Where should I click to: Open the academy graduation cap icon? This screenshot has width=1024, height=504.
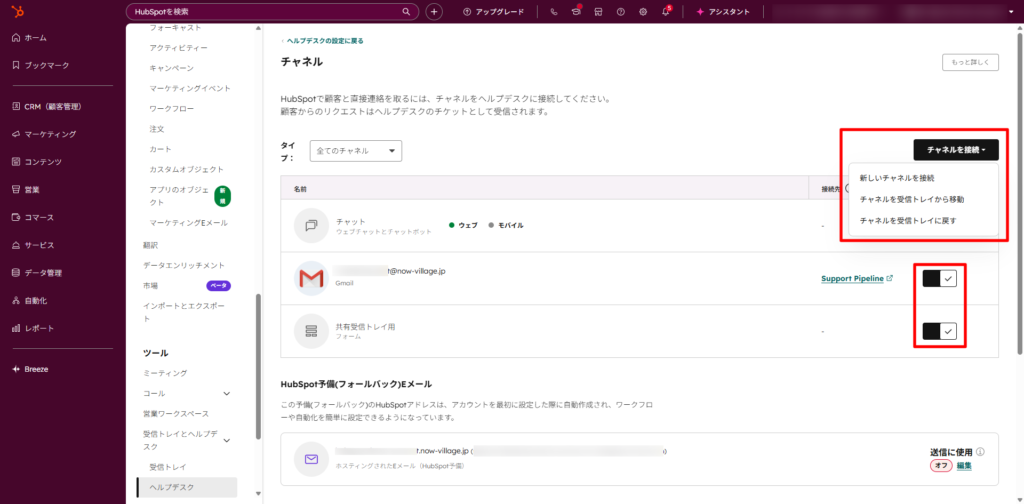click(576, 12)
